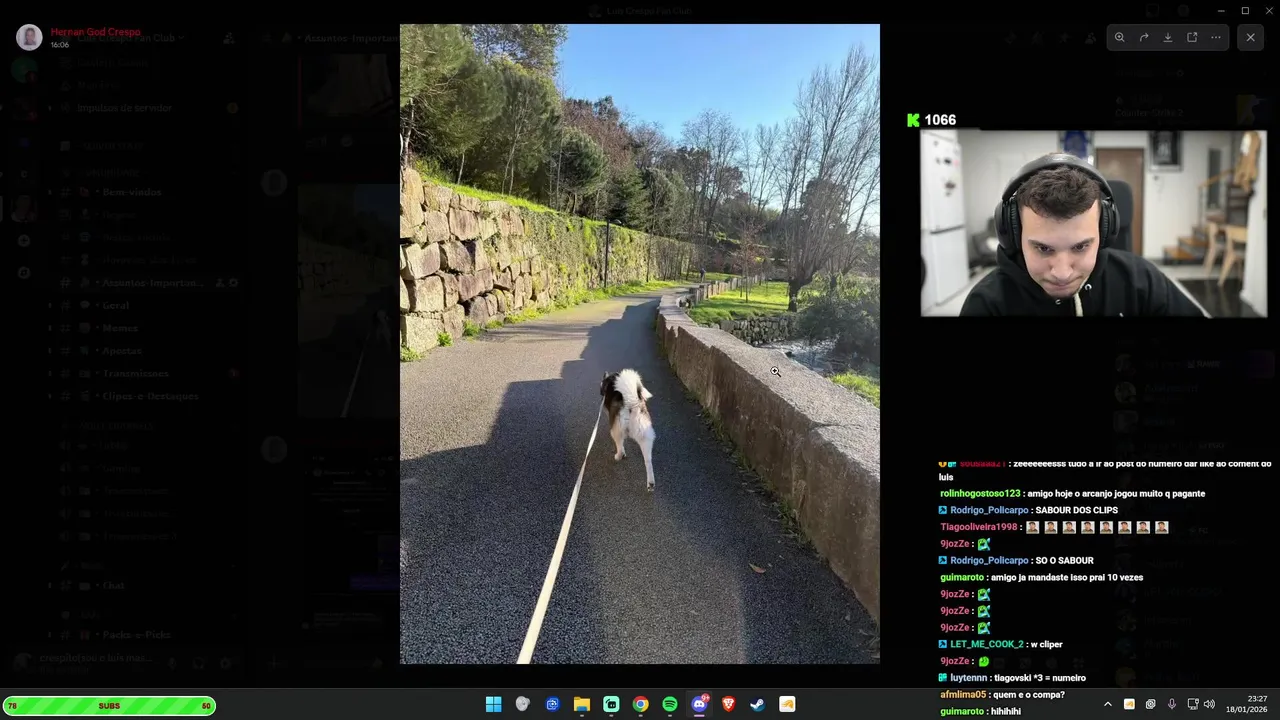This screenshot has height=720, width=1280.
Task: Open File Explorer from the taskbar
Action: pyautogui.click(x=581, y=705)
